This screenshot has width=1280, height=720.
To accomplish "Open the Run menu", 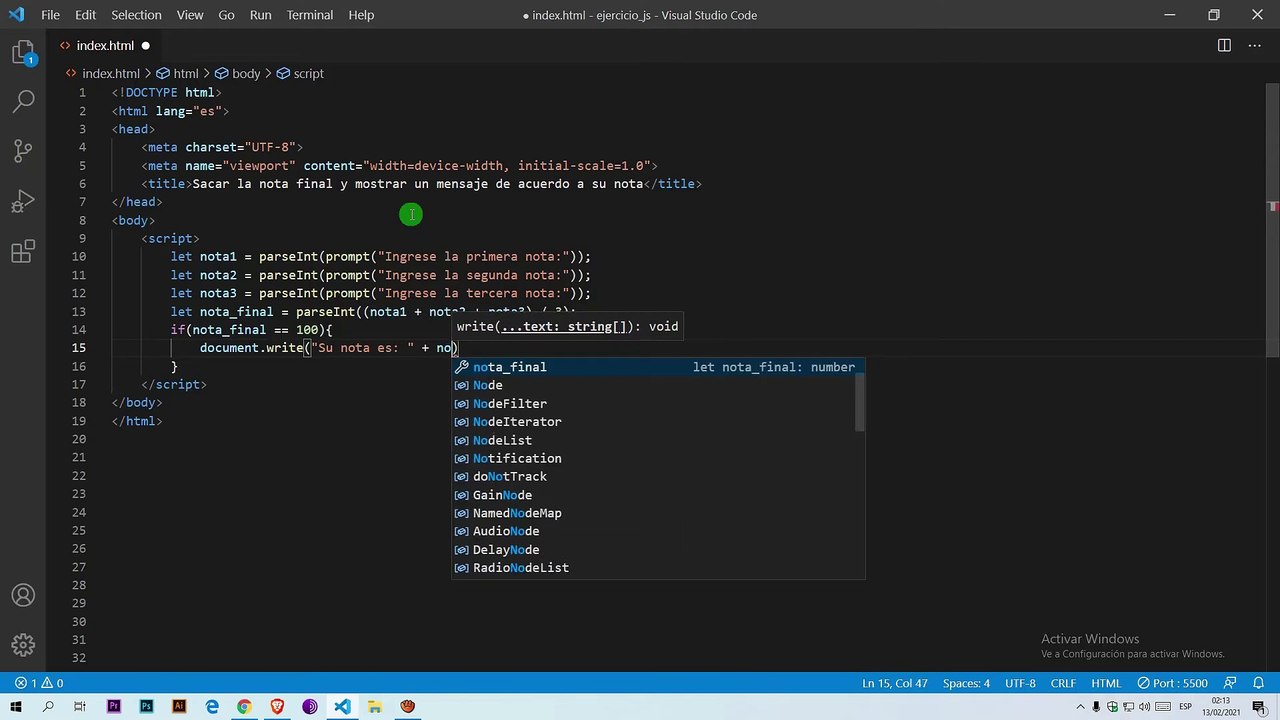I will coord(260,15).
